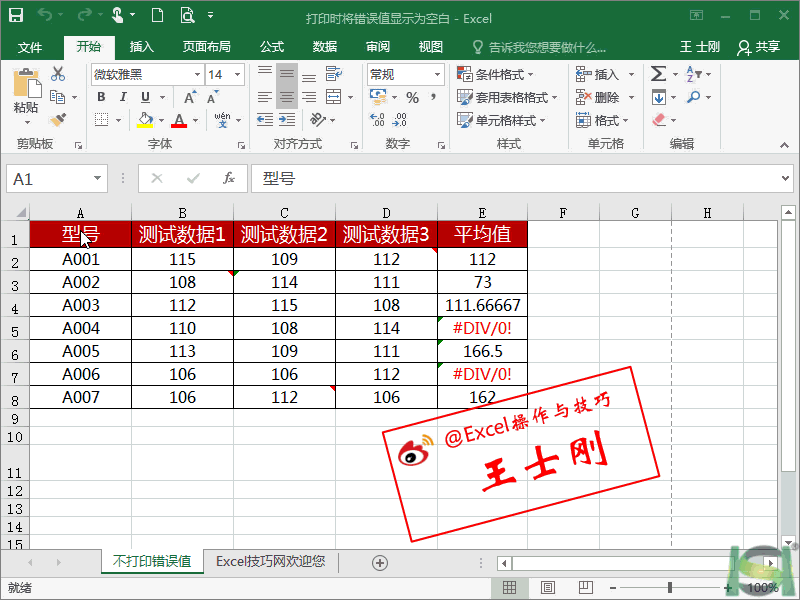The image size is (800, 600).
Task: Select the Format Painter brush
Action: pyautogui.click(x=58, y=120)
